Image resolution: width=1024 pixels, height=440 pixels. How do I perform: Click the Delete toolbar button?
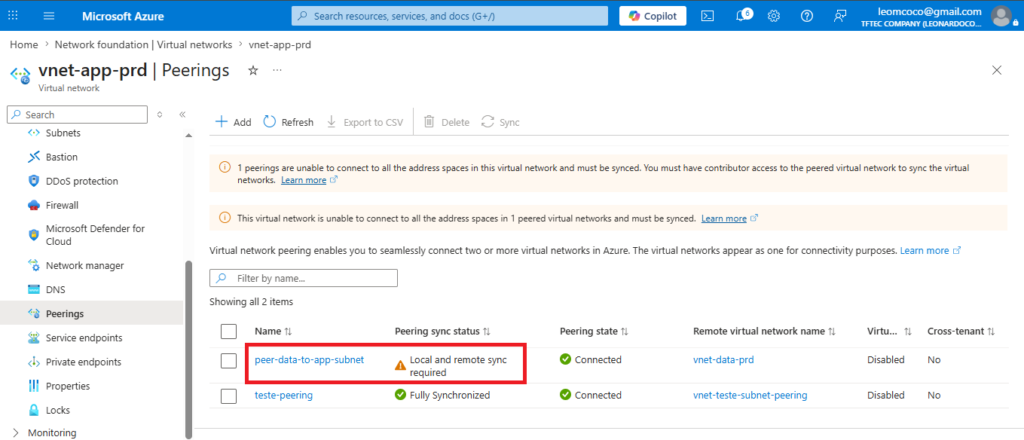pyautogui.click(x=447, y=122)
